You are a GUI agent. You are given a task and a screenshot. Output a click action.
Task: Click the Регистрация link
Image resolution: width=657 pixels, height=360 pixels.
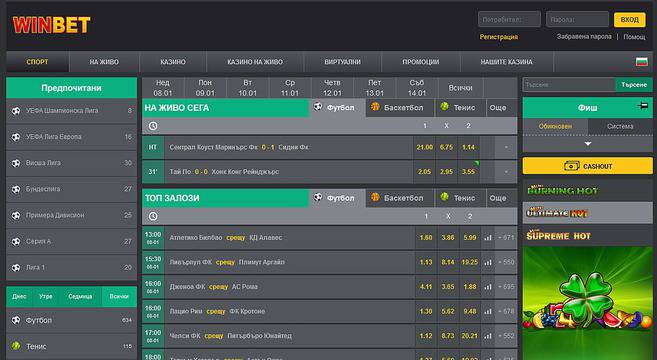click(499, 37)
